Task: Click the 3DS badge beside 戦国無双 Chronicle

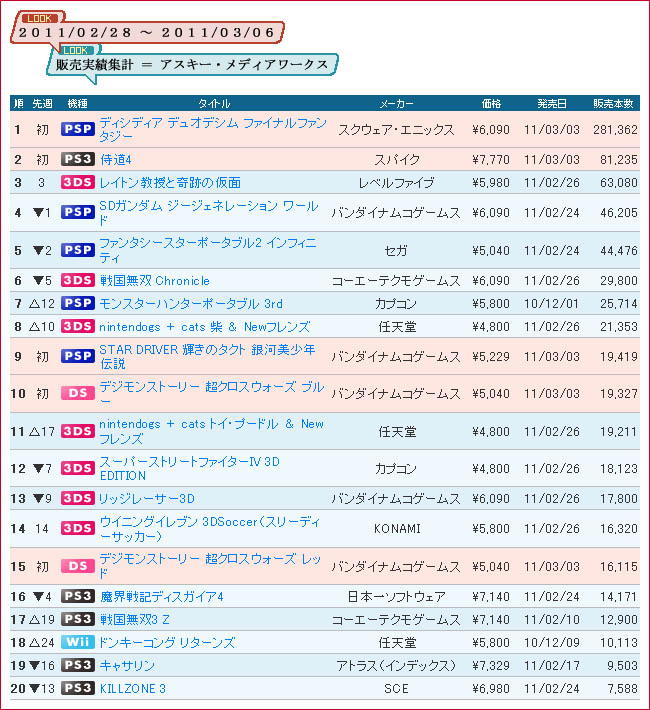Action: (78, 280)
